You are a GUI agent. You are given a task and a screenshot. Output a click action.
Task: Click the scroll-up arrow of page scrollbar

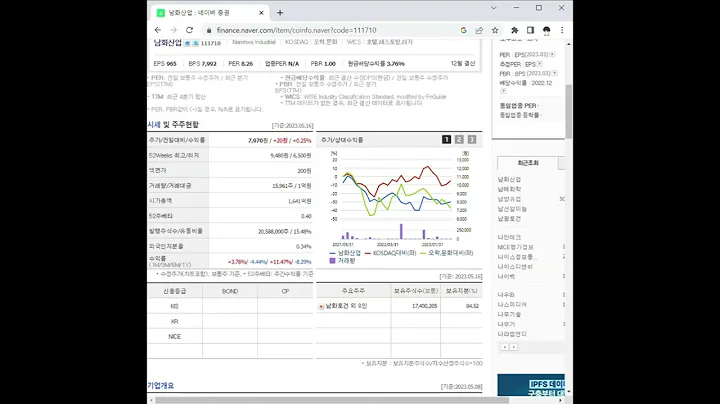569,44
